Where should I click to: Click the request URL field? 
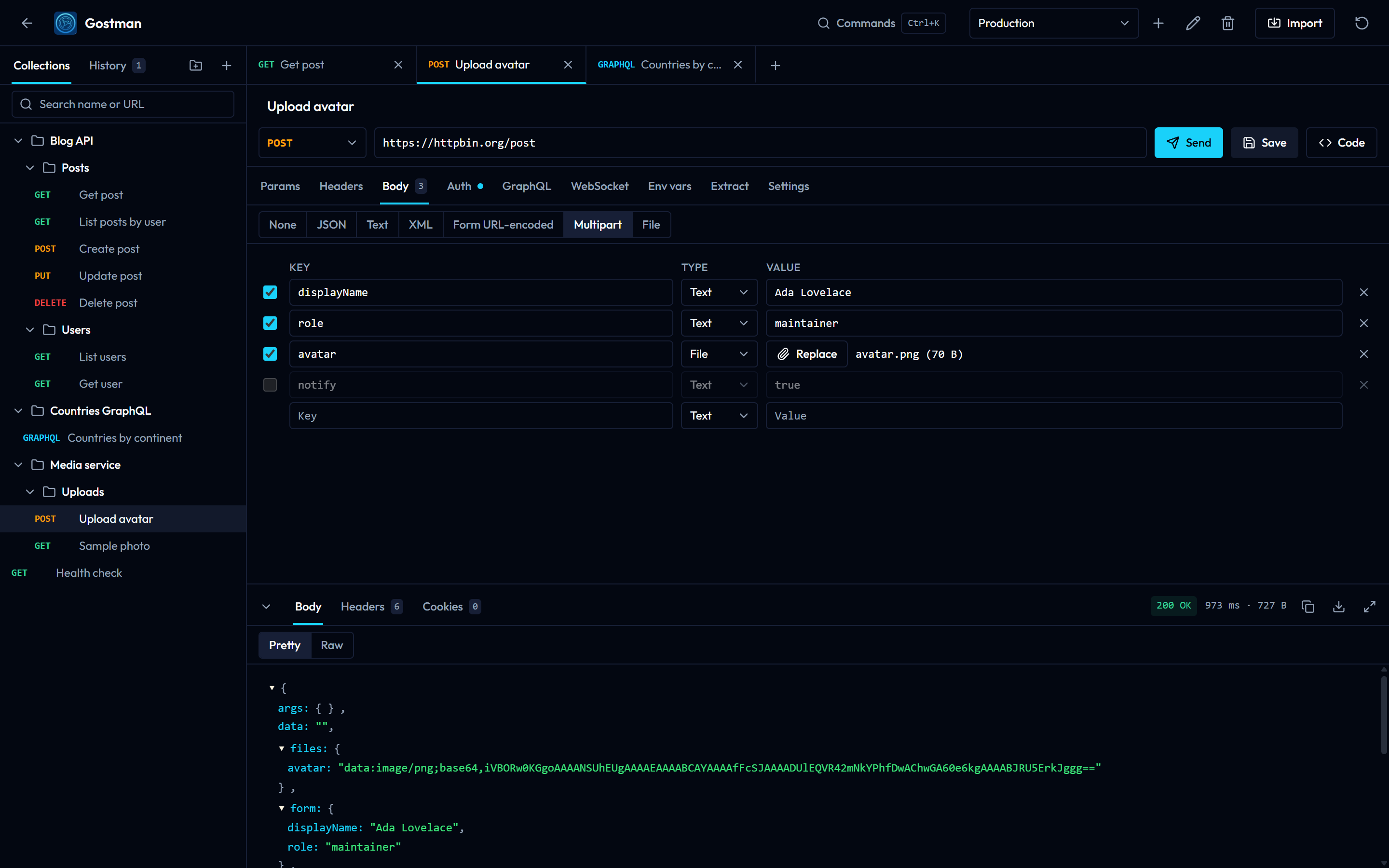[x=760, y=143]
